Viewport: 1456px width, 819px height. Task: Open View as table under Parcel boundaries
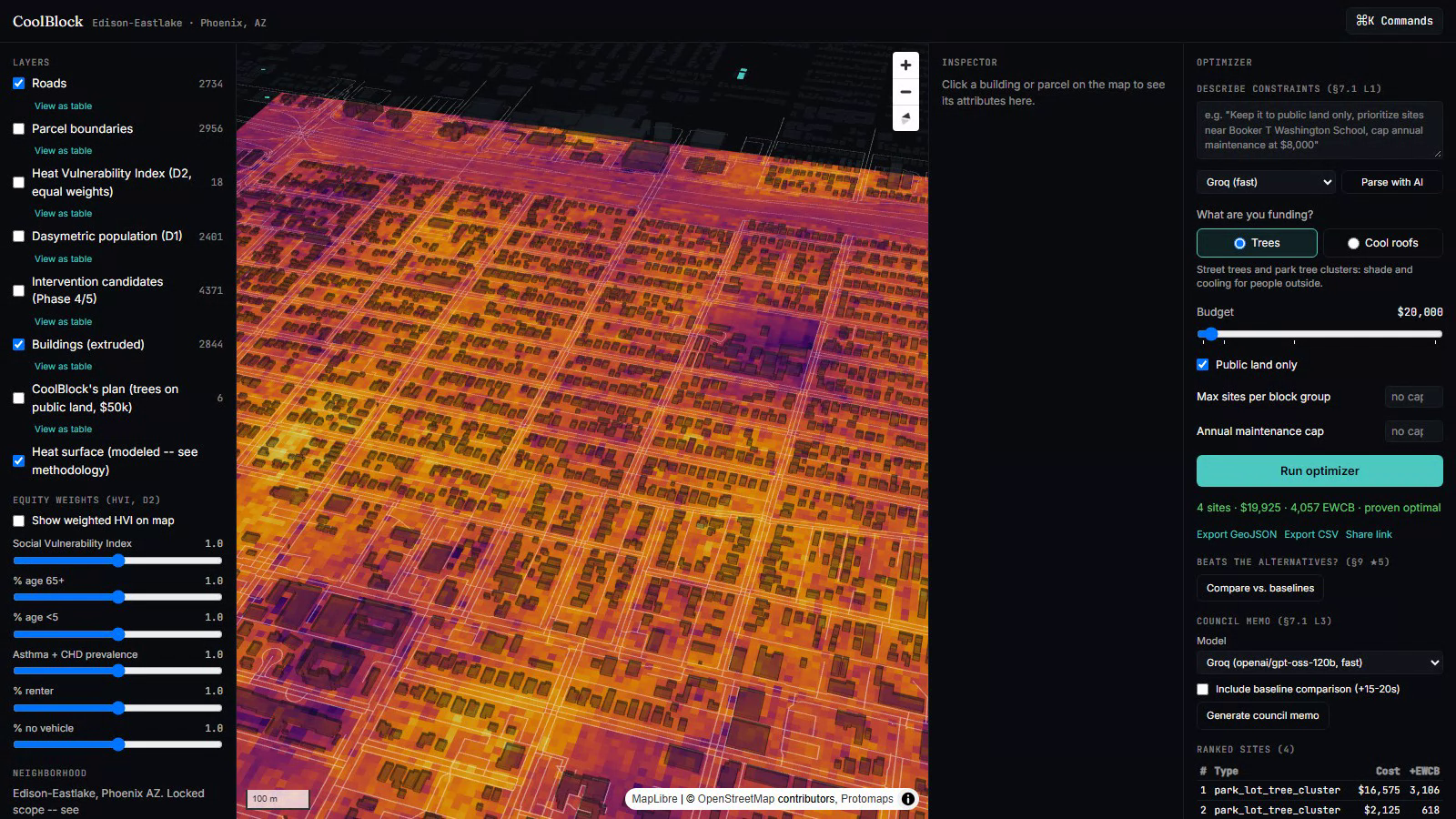click(x=63, y=151)
